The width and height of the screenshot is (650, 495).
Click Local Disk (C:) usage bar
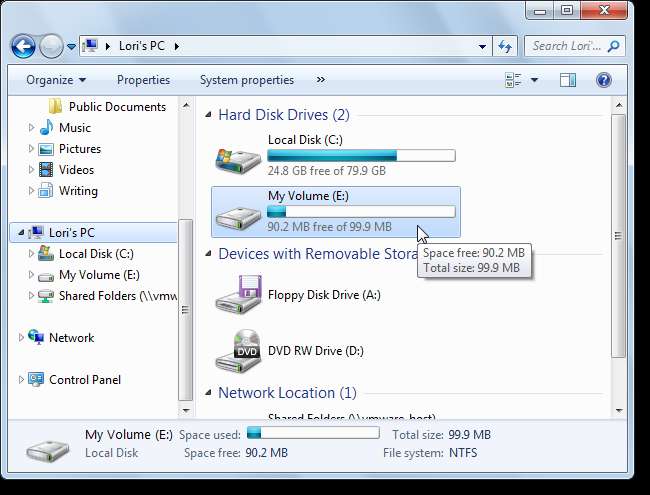pyautogui.click(x=361, y=156)
